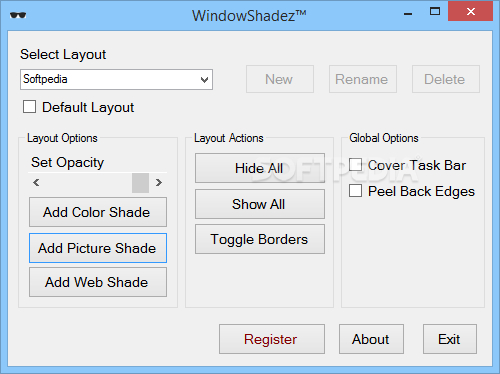The width and height of the screenshot is (500, 374).
Task: Check the Cover Task Bar option
Action: (355, 165)
